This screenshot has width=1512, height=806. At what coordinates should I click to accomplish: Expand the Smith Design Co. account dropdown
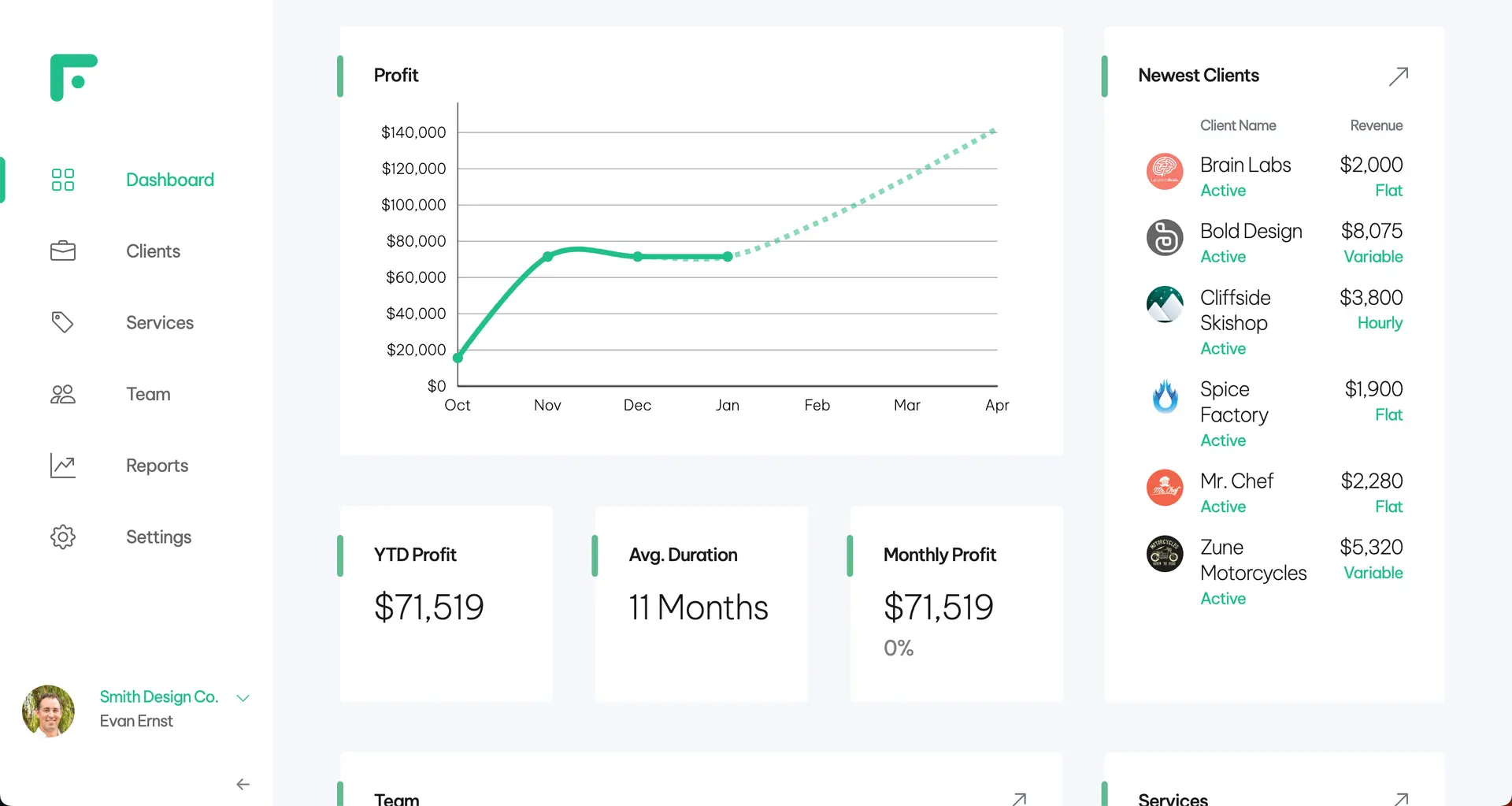pyautogui.click(x=243, y=698)
